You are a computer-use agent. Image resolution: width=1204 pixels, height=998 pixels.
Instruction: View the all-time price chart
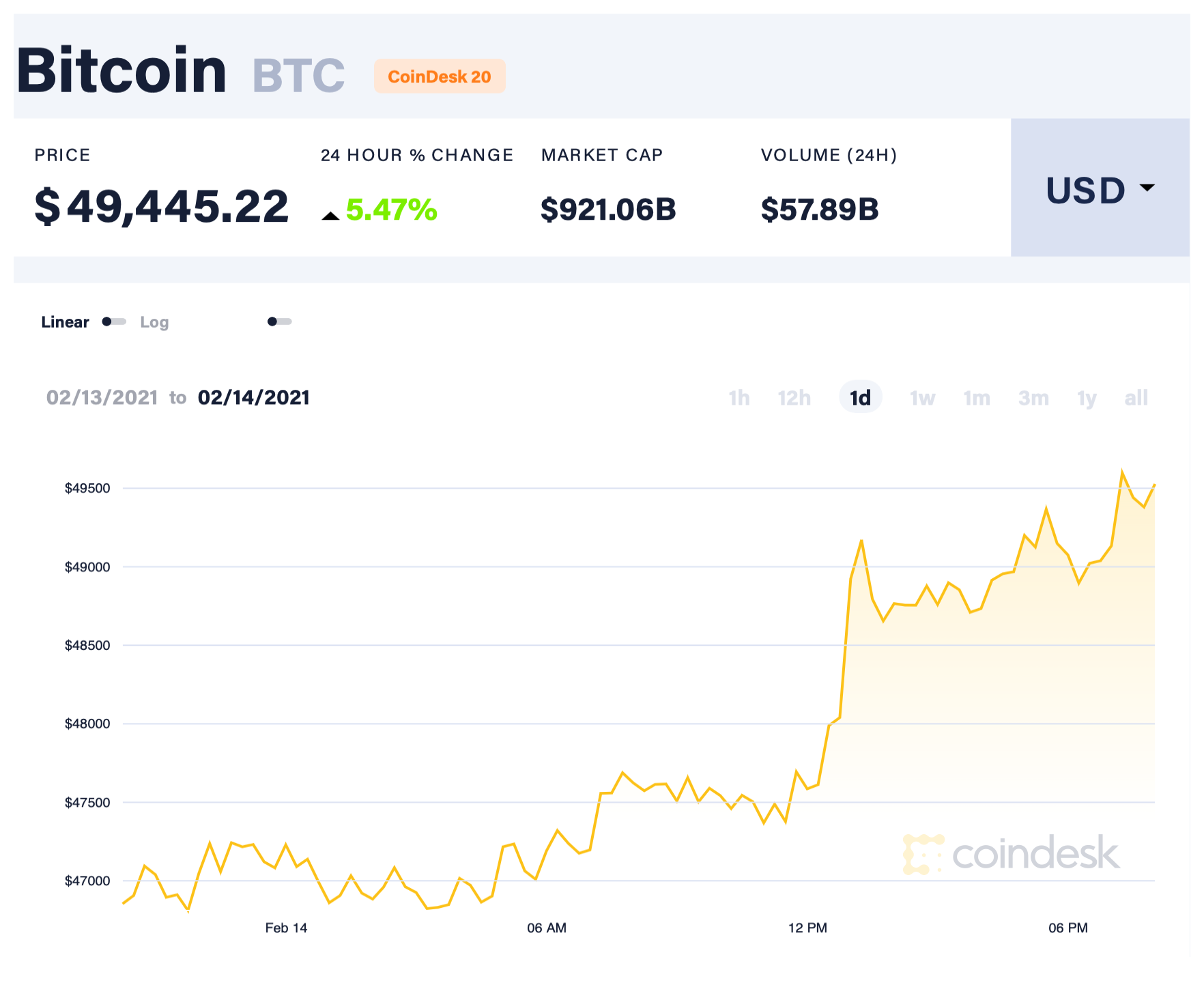tap(1136, 397)
